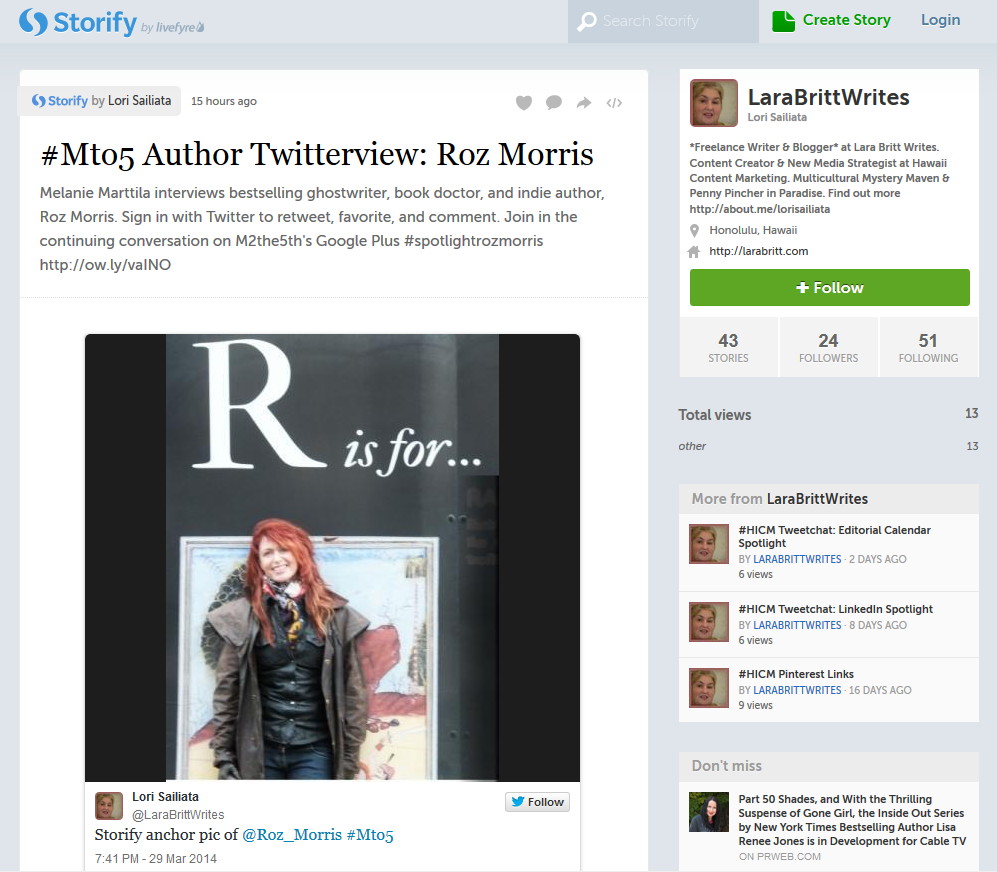View the 24 Followers tab

(x=828, y=348)
